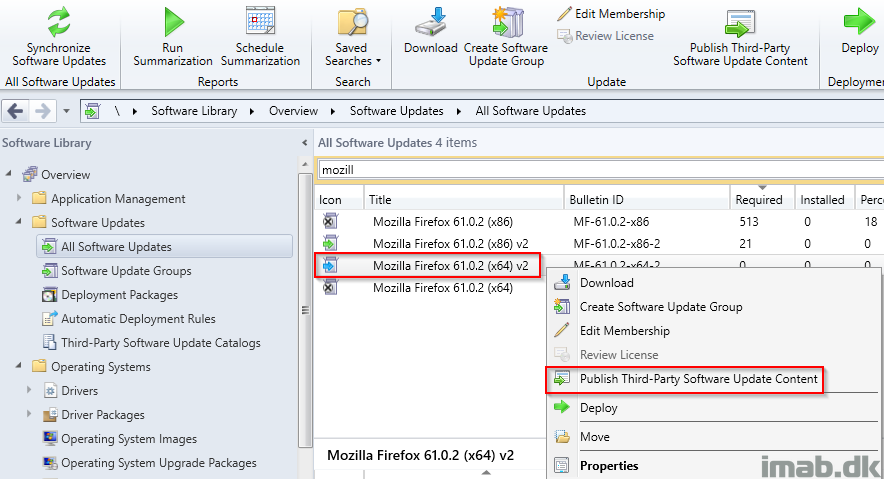Click Edit Membership pencil in ribbon

click(x=564, y=14)
